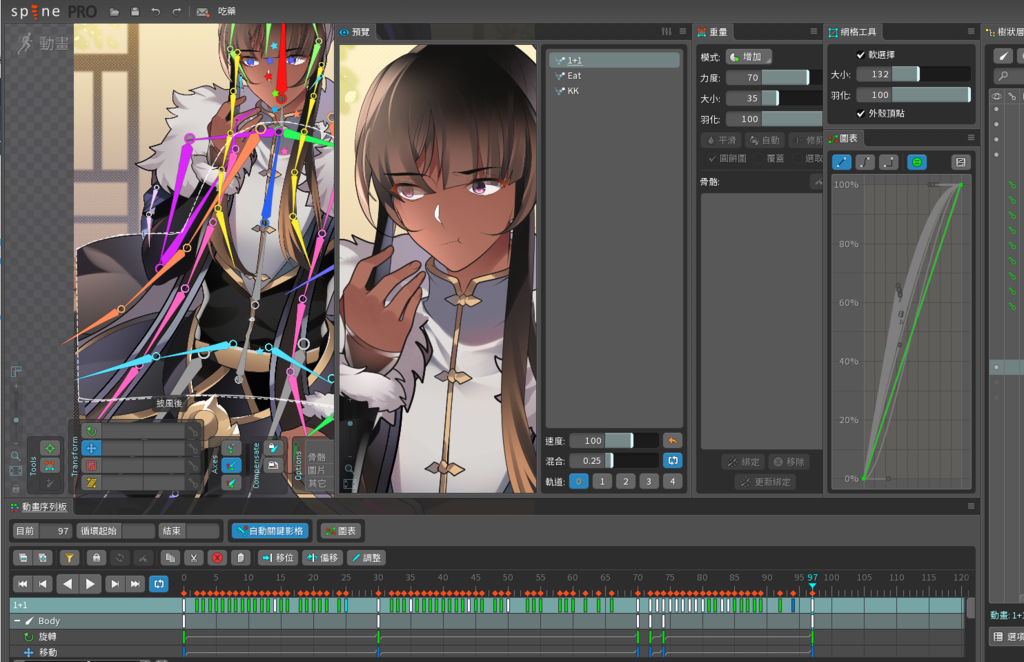Switch to the 預覽 tab

pos(355,31)
